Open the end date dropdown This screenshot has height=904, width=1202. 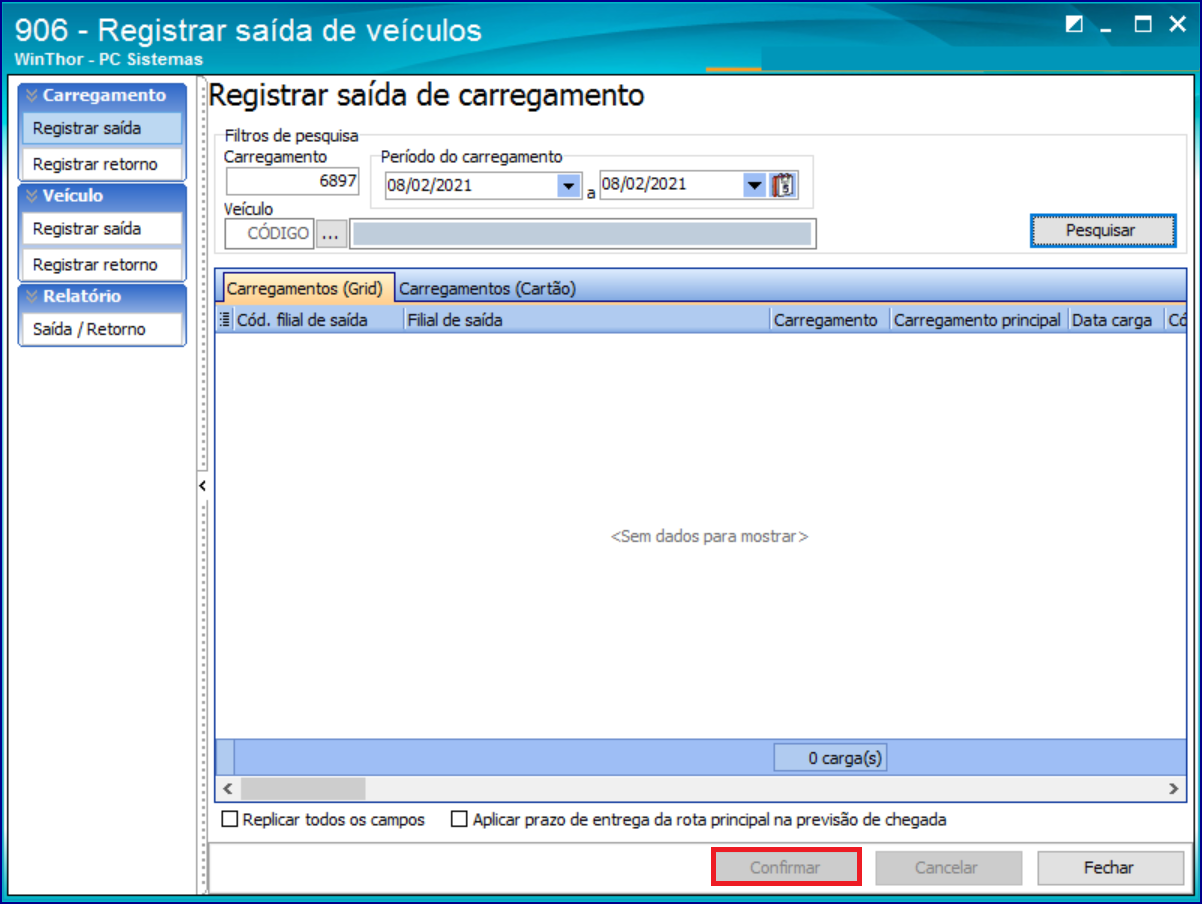click(754, 186)
